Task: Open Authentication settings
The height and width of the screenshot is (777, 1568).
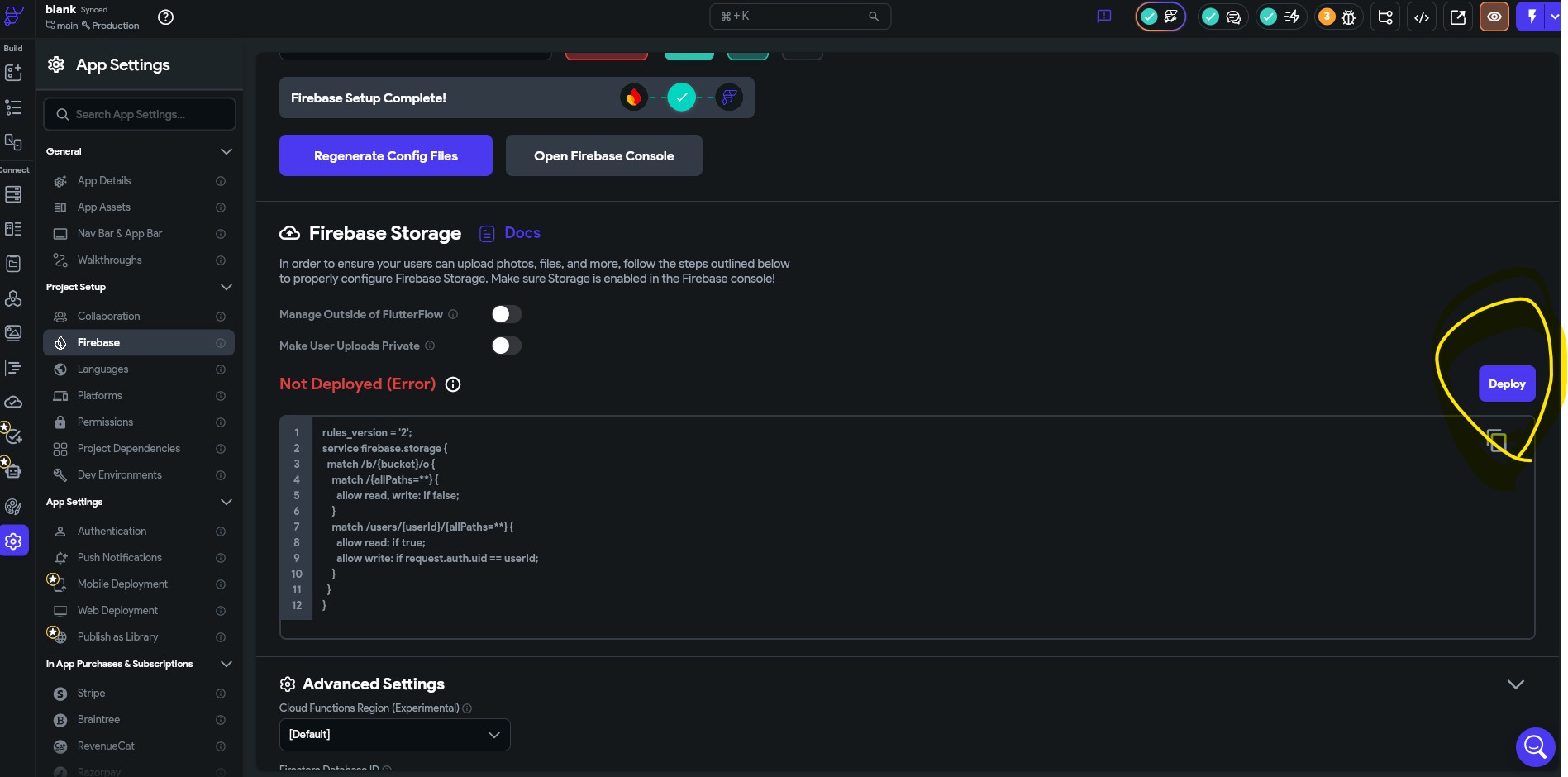Action: click(139, 532)
